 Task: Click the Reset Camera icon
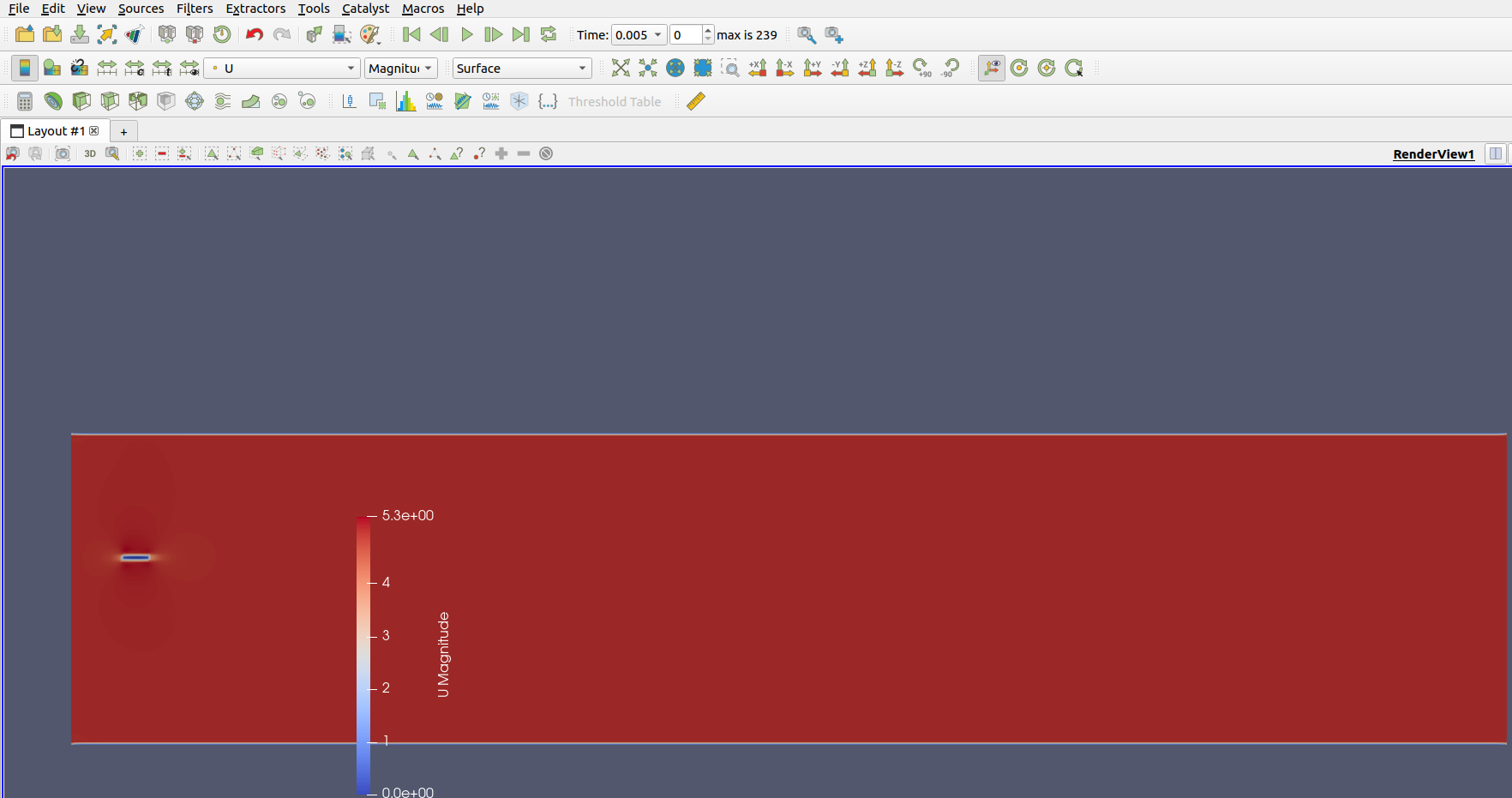click(x=621, y=69)
